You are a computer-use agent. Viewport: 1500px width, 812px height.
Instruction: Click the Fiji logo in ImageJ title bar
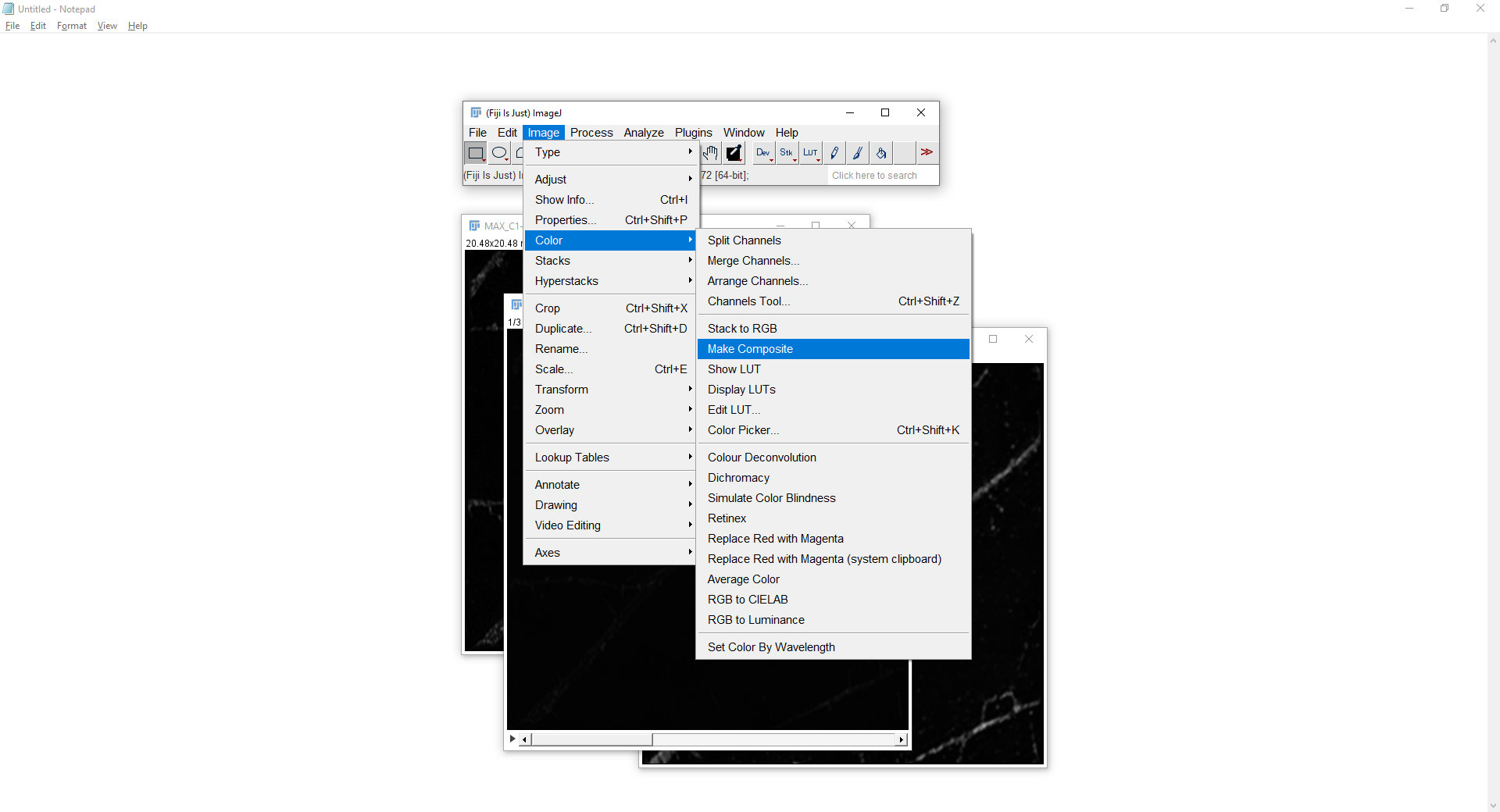pyautogui.click(x=476, y=113)
